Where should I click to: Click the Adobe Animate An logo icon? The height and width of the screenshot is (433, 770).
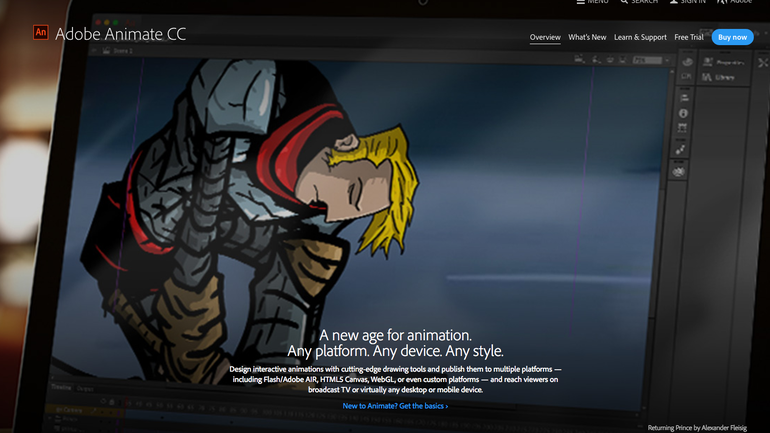click(x=41, y=34)
